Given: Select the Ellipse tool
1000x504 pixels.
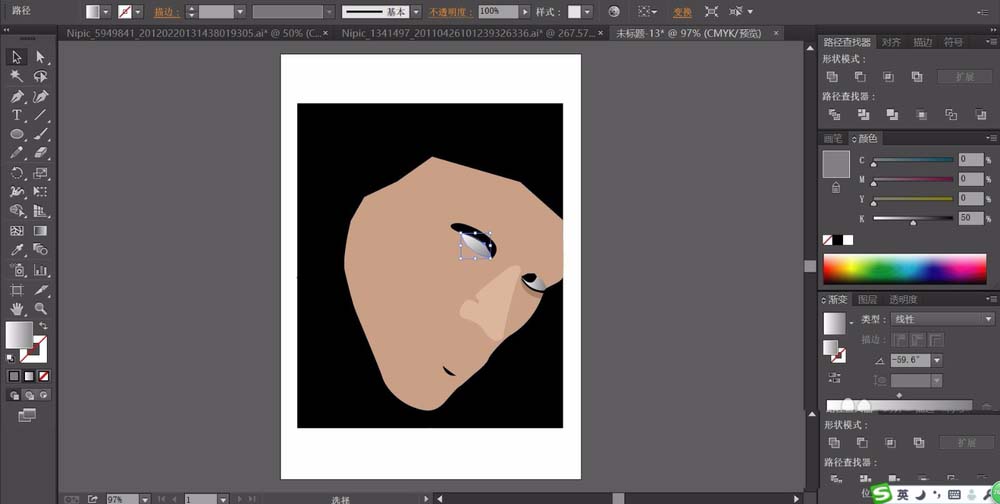Looking at the screenshot, I should (17, 135).
